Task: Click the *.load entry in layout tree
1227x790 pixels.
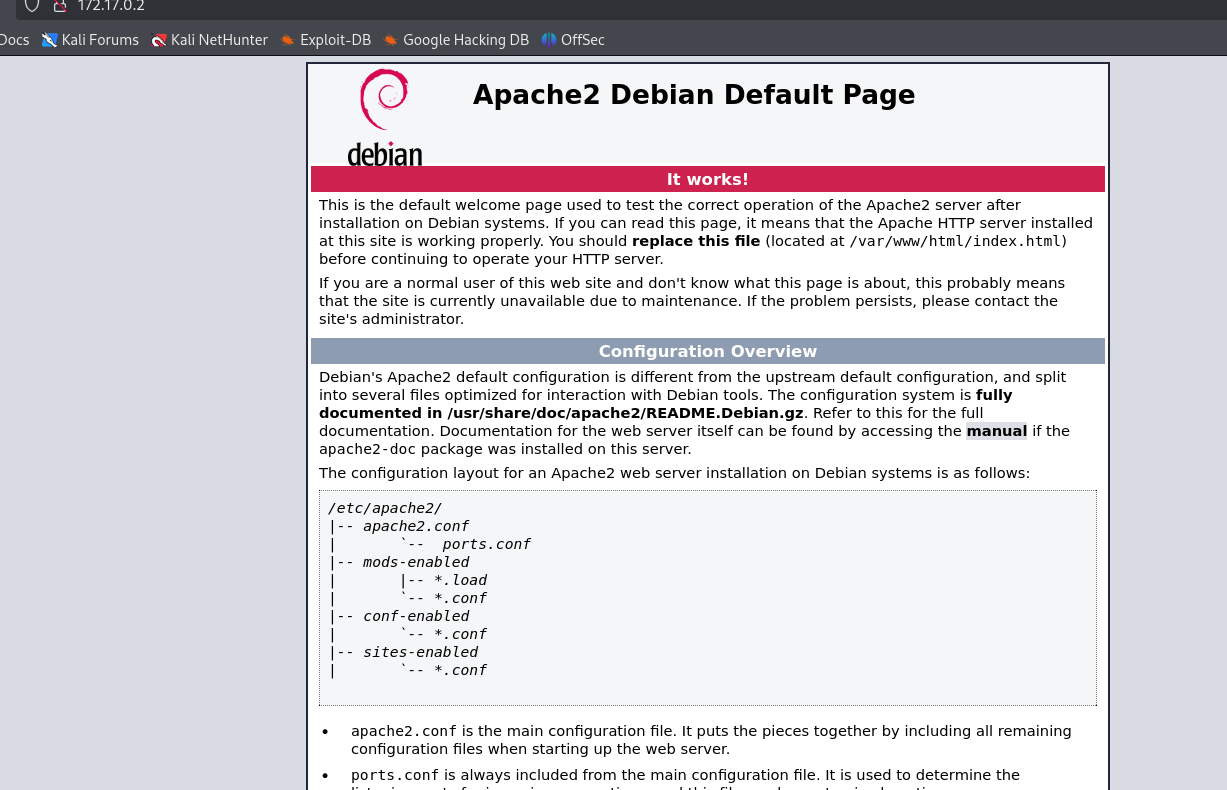Action: click(x=460, y=580)
